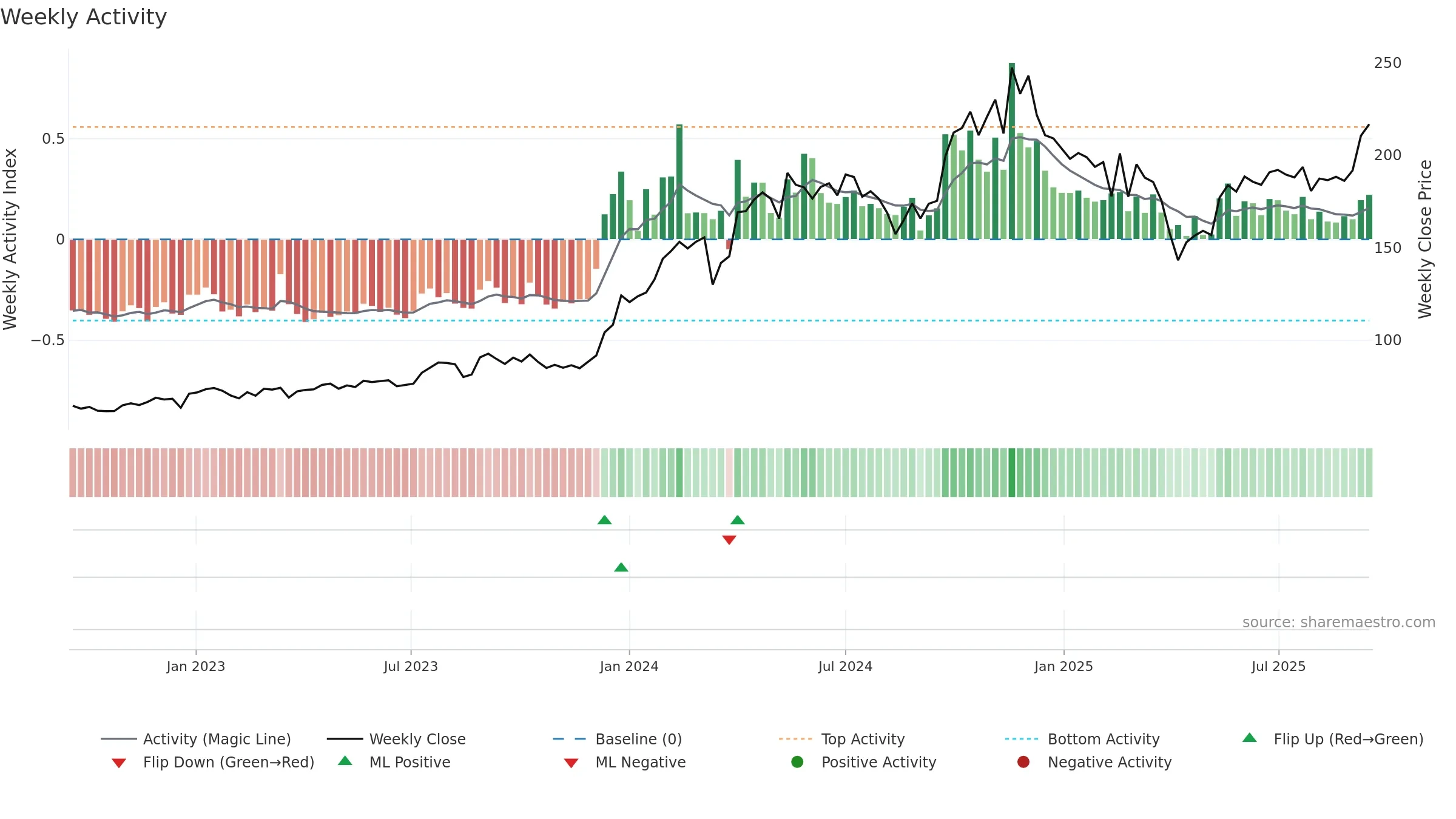This screenshot has height=819, width=1456.
Task: Click the red flip-down marker in early 2024
Action: [x=729, y=540]
